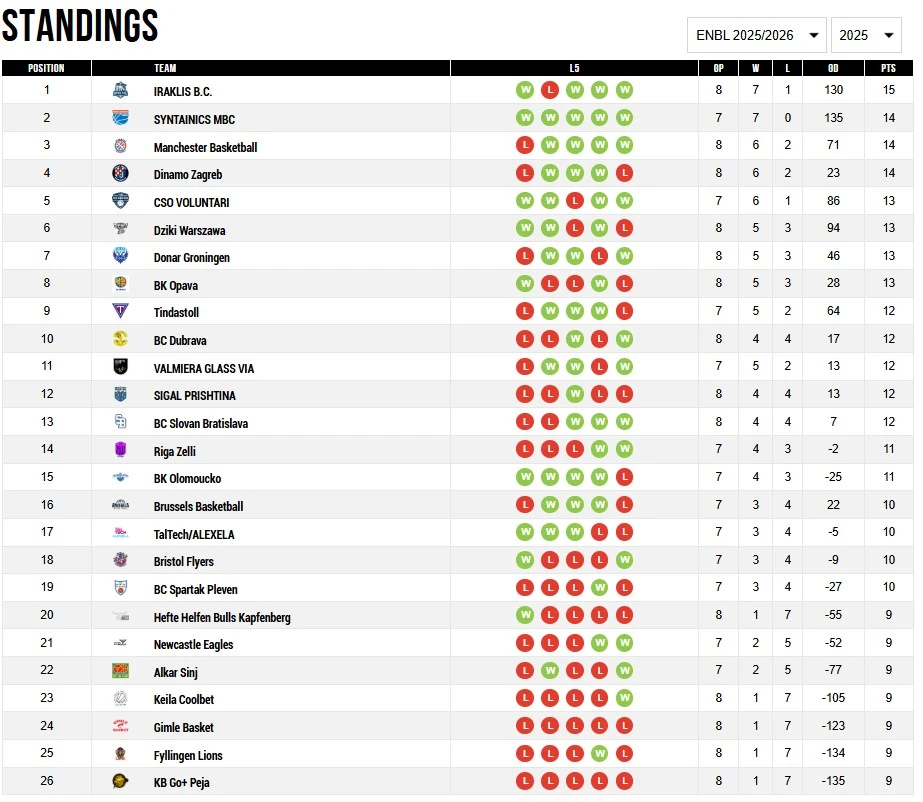
Task: Open the 2025 season dropdown
Action: coord(866,34)
